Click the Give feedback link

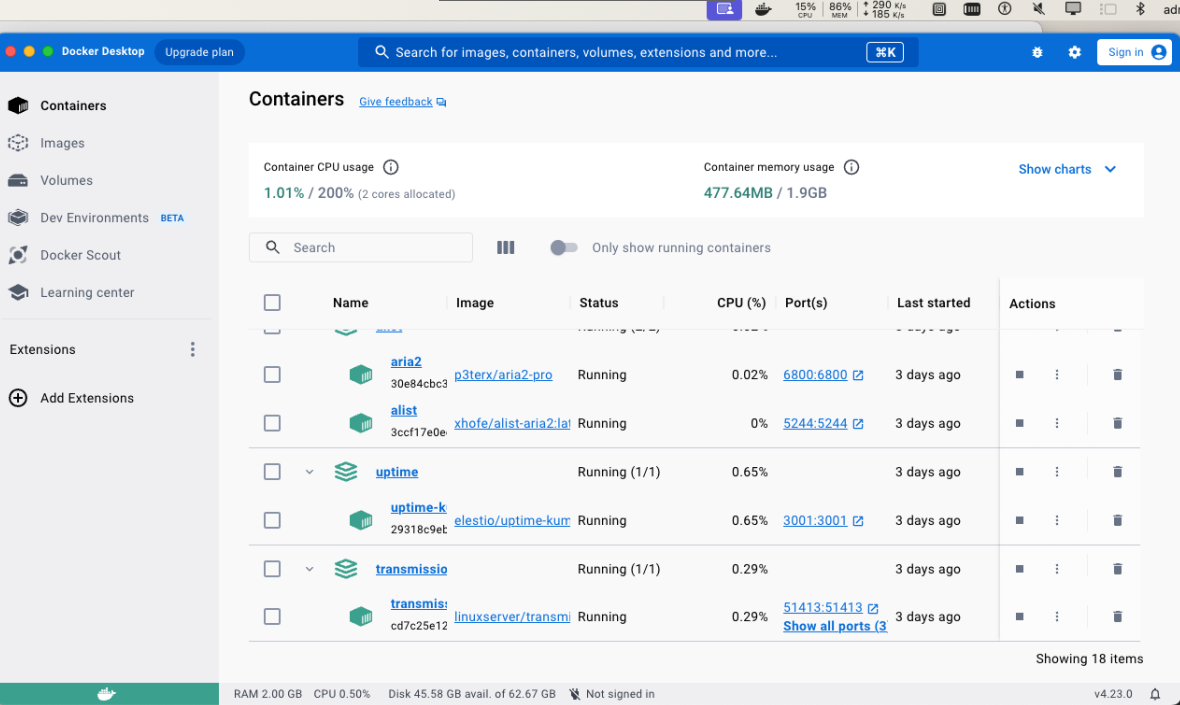[x=395, y=101]
